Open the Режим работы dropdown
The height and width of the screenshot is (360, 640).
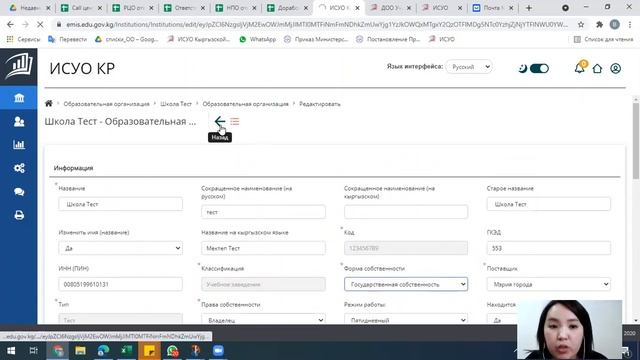click(406, 320)
